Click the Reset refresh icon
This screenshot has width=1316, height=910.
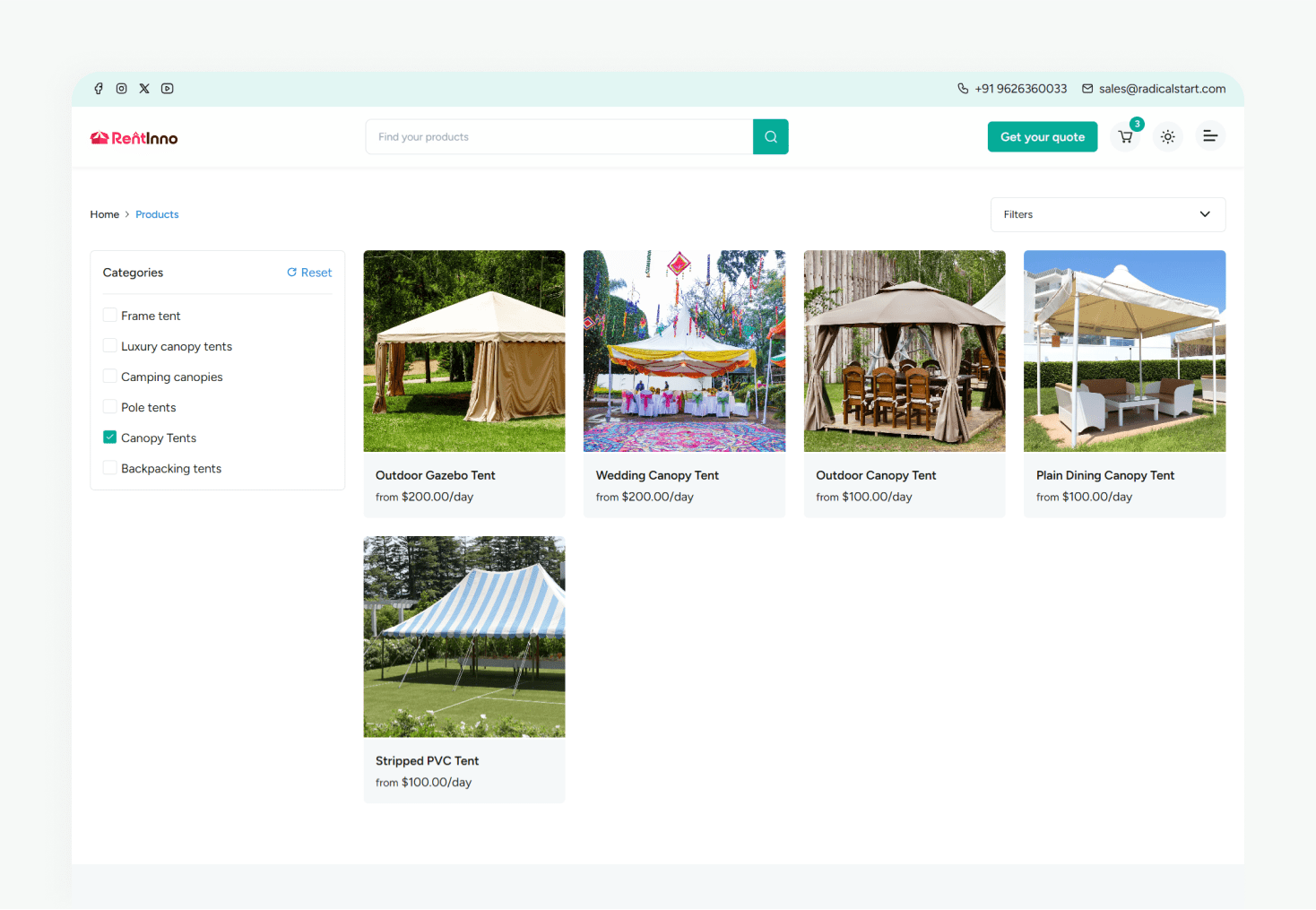point(291,273)
